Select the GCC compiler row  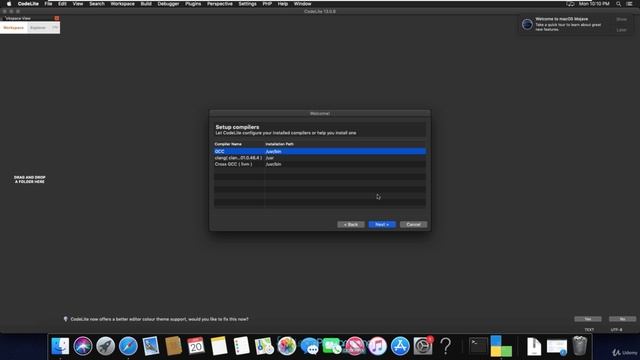tap(320, 151)
